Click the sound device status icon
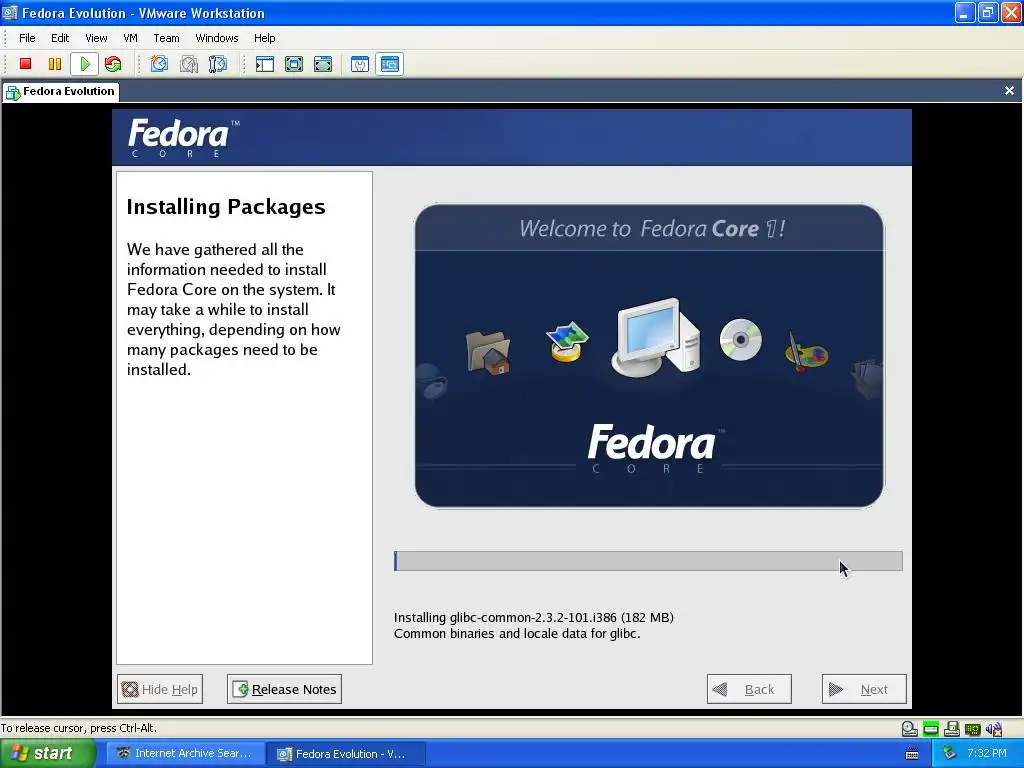1024x768 pixels. [994, 729]
